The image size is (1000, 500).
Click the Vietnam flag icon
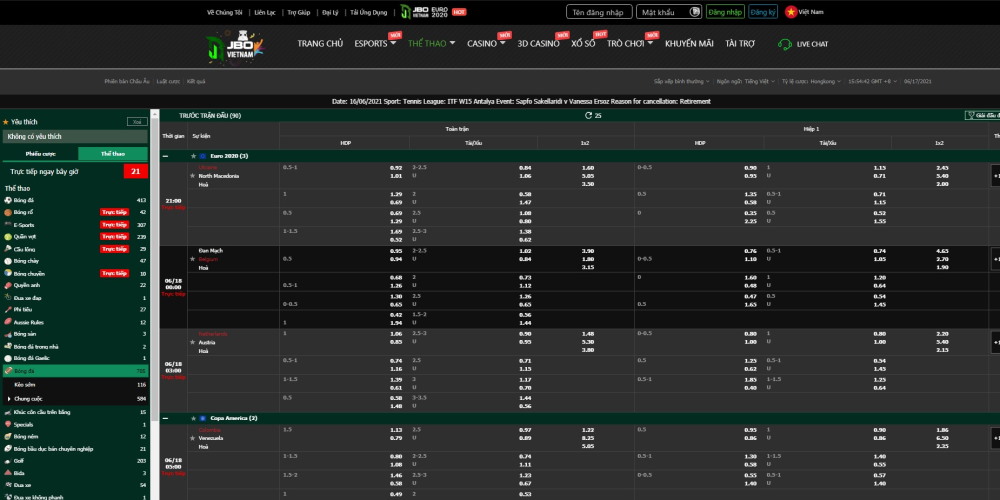[x=791, y=11]
